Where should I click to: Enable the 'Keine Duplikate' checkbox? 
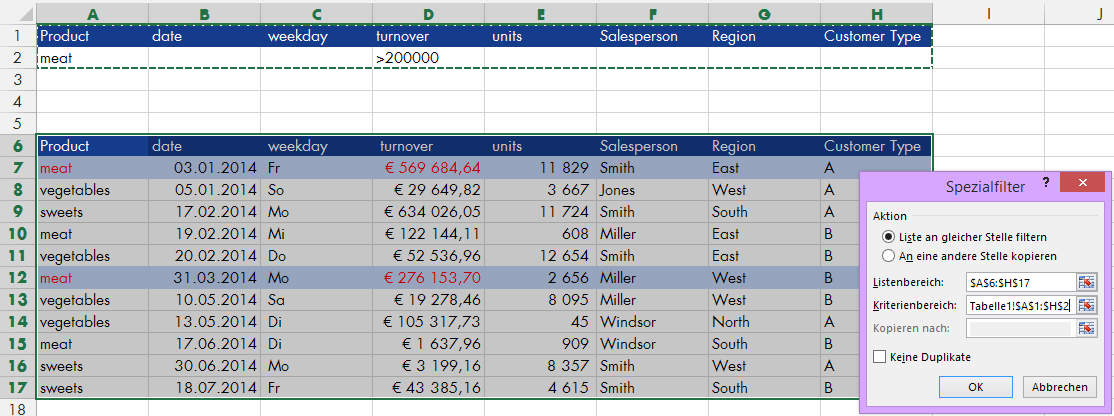(880, 356)
